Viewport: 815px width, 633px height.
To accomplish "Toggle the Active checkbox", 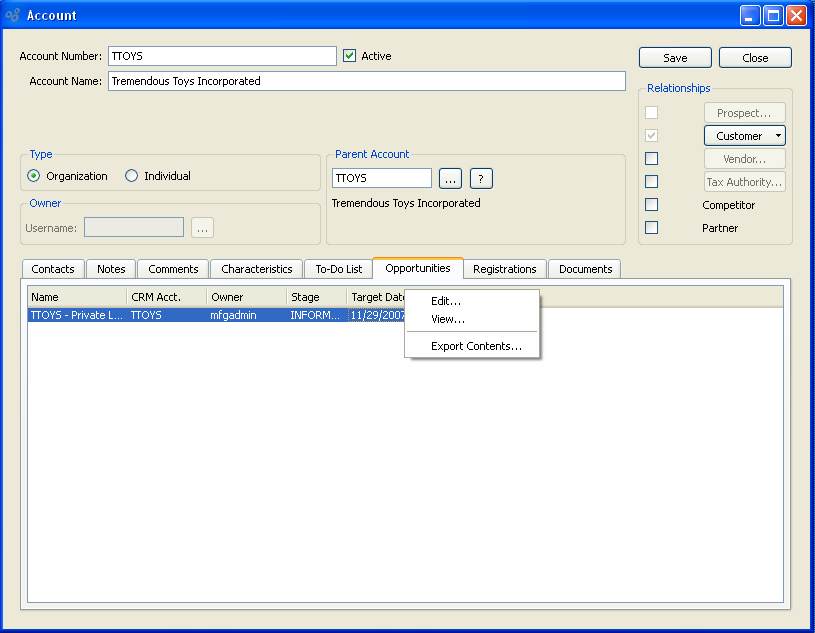I will coord(349,56).
